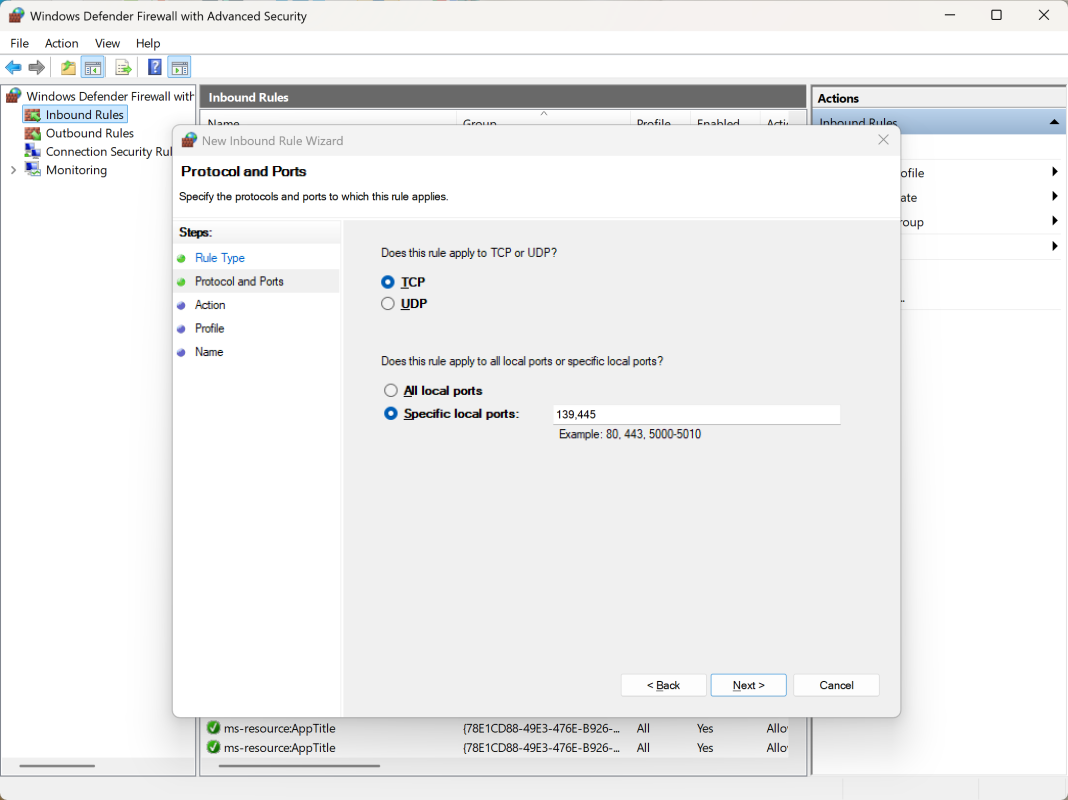Screen dimensions: 1068x800
Task: Select All local ports option
Action: click(391, 391)
